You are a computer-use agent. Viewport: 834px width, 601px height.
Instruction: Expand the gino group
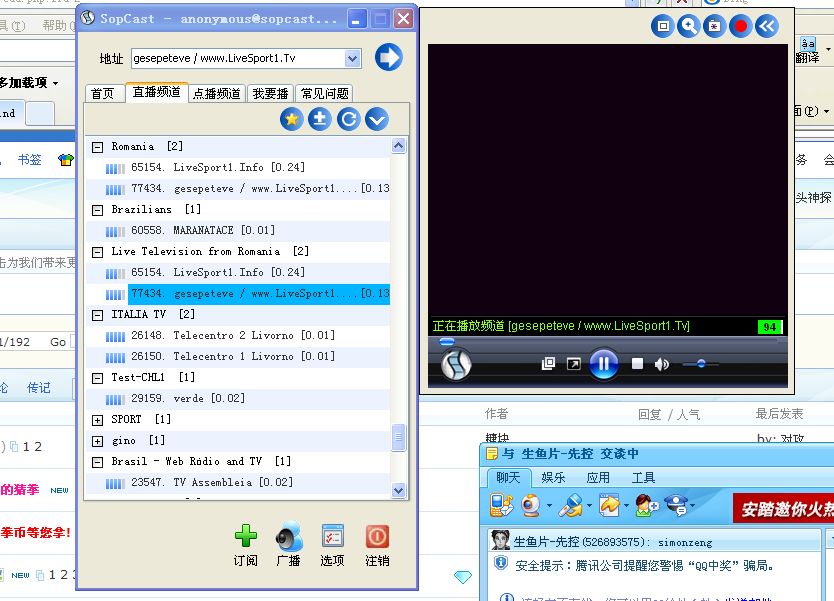pos(97,441)
